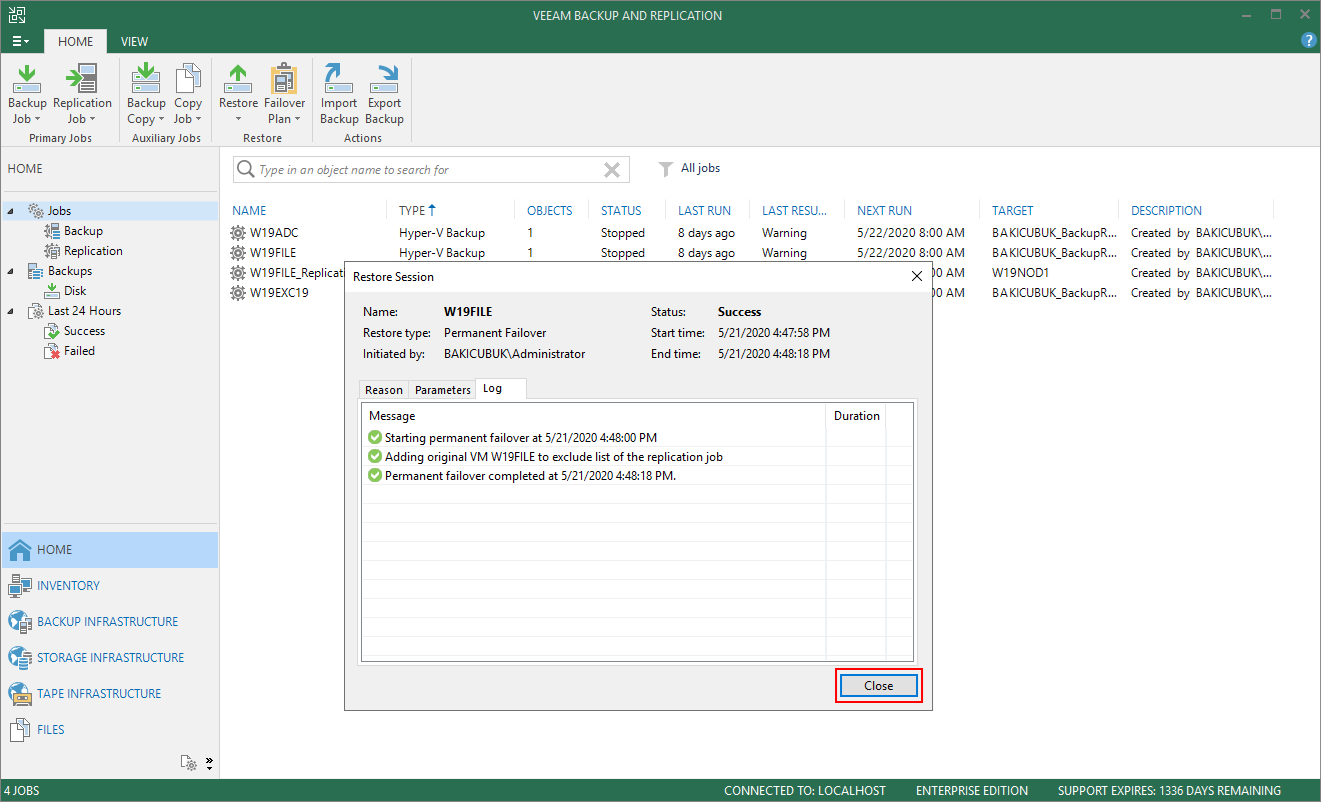Viewport: 1321px width, 802px height.
Task: Collapse the Jobs tree node
Action: coord(11,211)
